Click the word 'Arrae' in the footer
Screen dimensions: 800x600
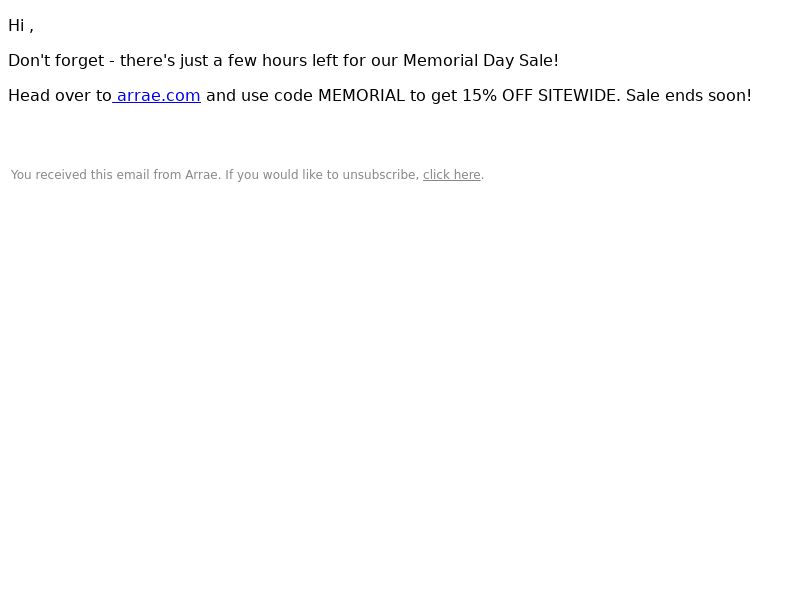[203, 175]
